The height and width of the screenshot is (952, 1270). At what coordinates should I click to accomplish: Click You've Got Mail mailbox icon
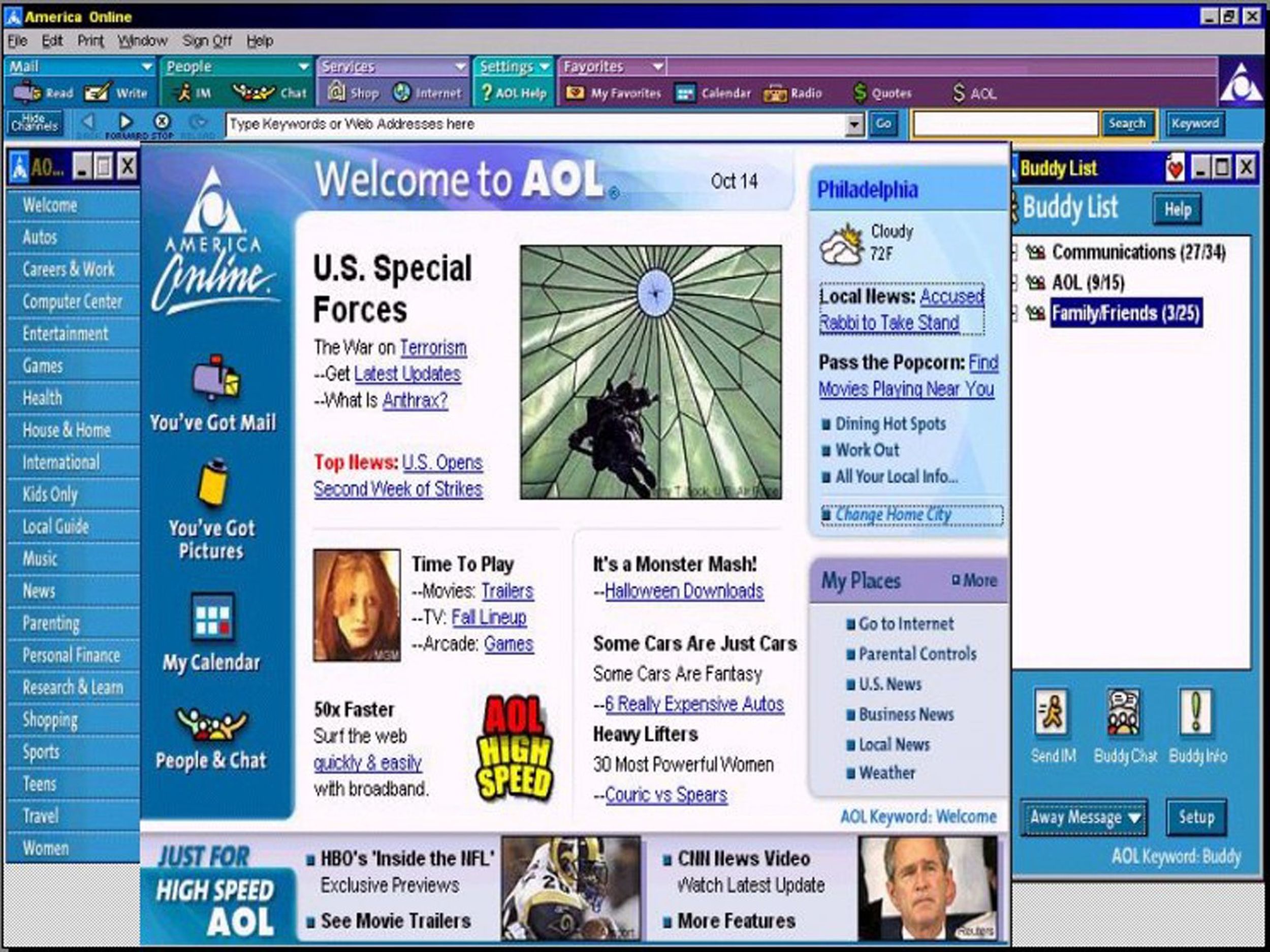tap(215, 377)
